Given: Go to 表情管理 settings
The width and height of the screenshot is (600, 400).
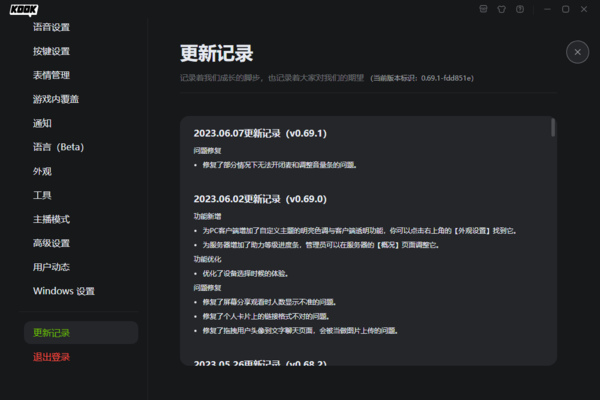Looking at the screenshot, I should click(x=52, y=75).
